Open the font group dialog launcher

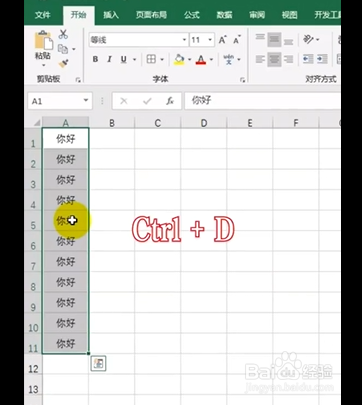point(243,80)
